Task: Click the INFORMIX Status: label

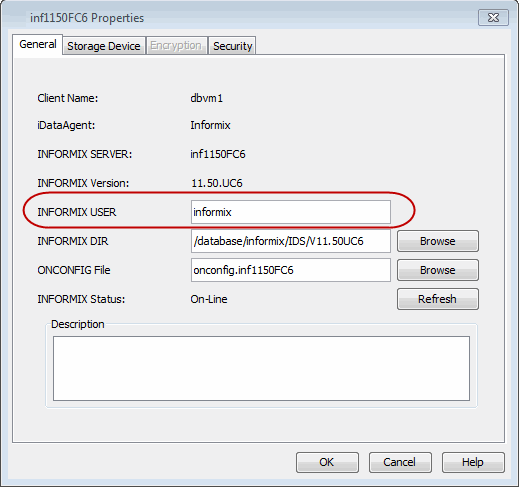Action: point(81,299)
